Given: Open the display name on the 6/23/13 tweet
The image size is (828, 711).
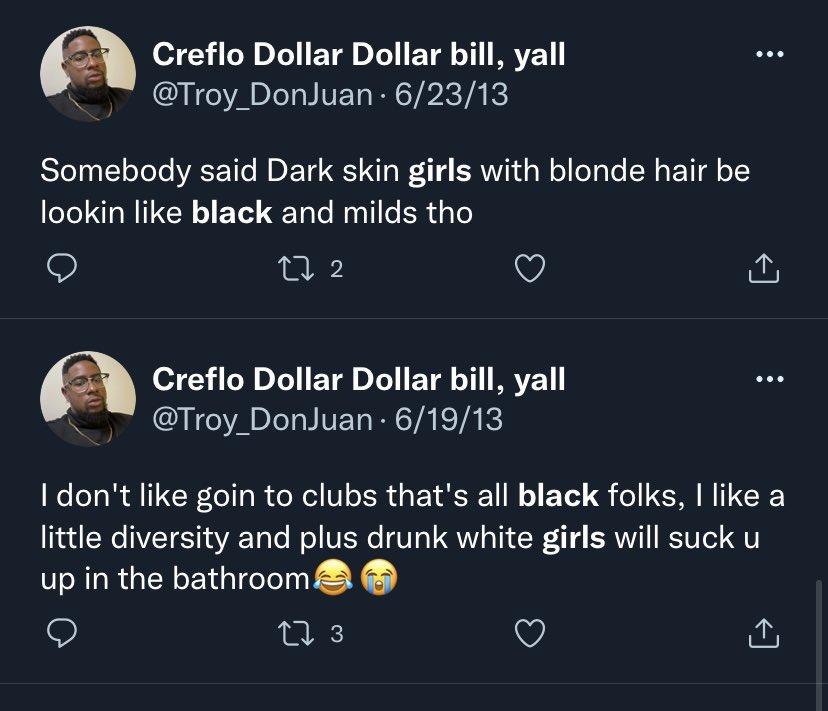Looking at the screenshot, I should tap(359, 54).
